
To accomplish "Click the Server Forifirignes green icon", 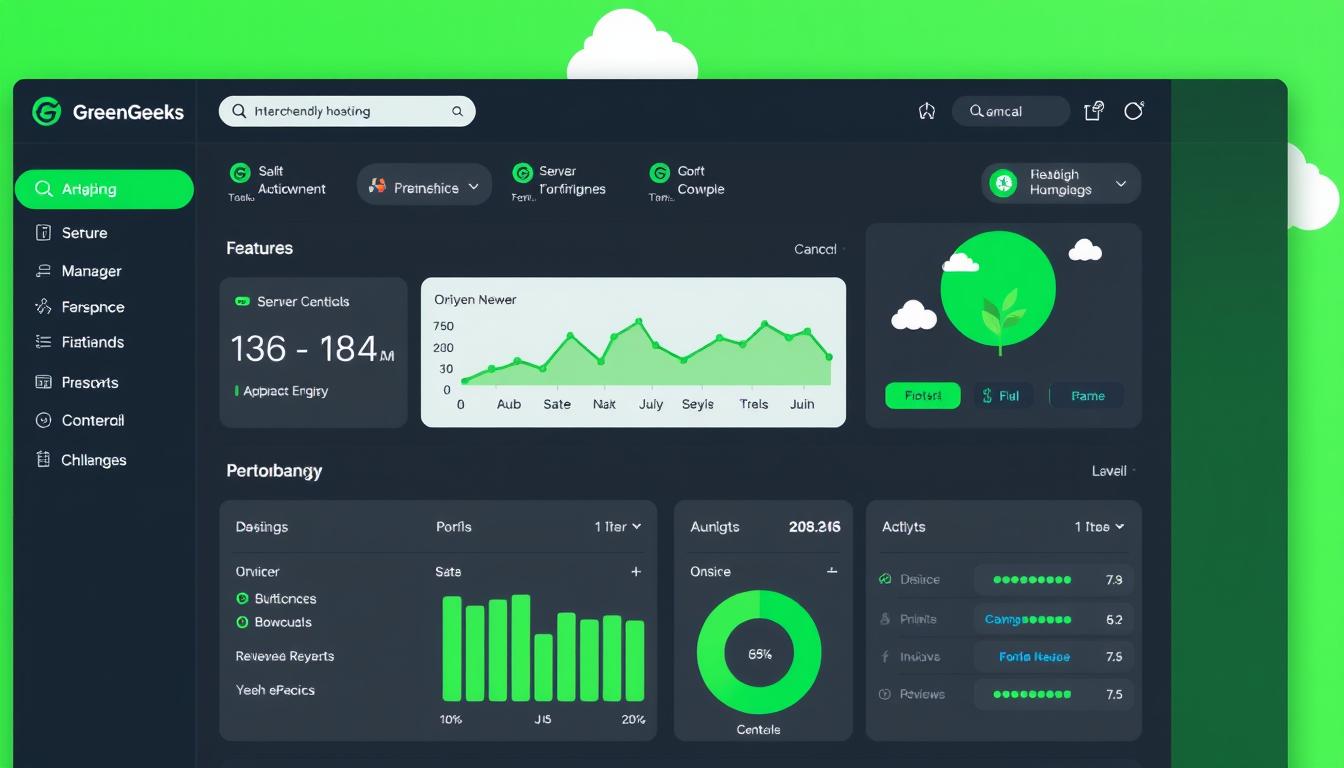I will point(522,173).
